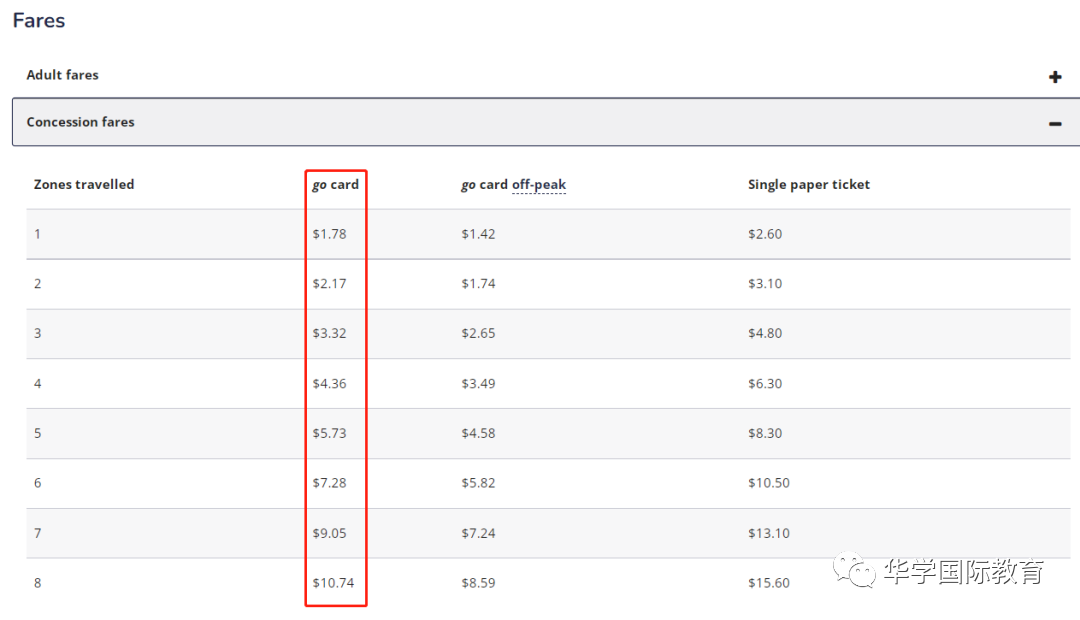The height and width of the screenshot is (620, 1080).
Task: Click the $13.10 paper ticket fare
Action: click(x=769, y=533)
